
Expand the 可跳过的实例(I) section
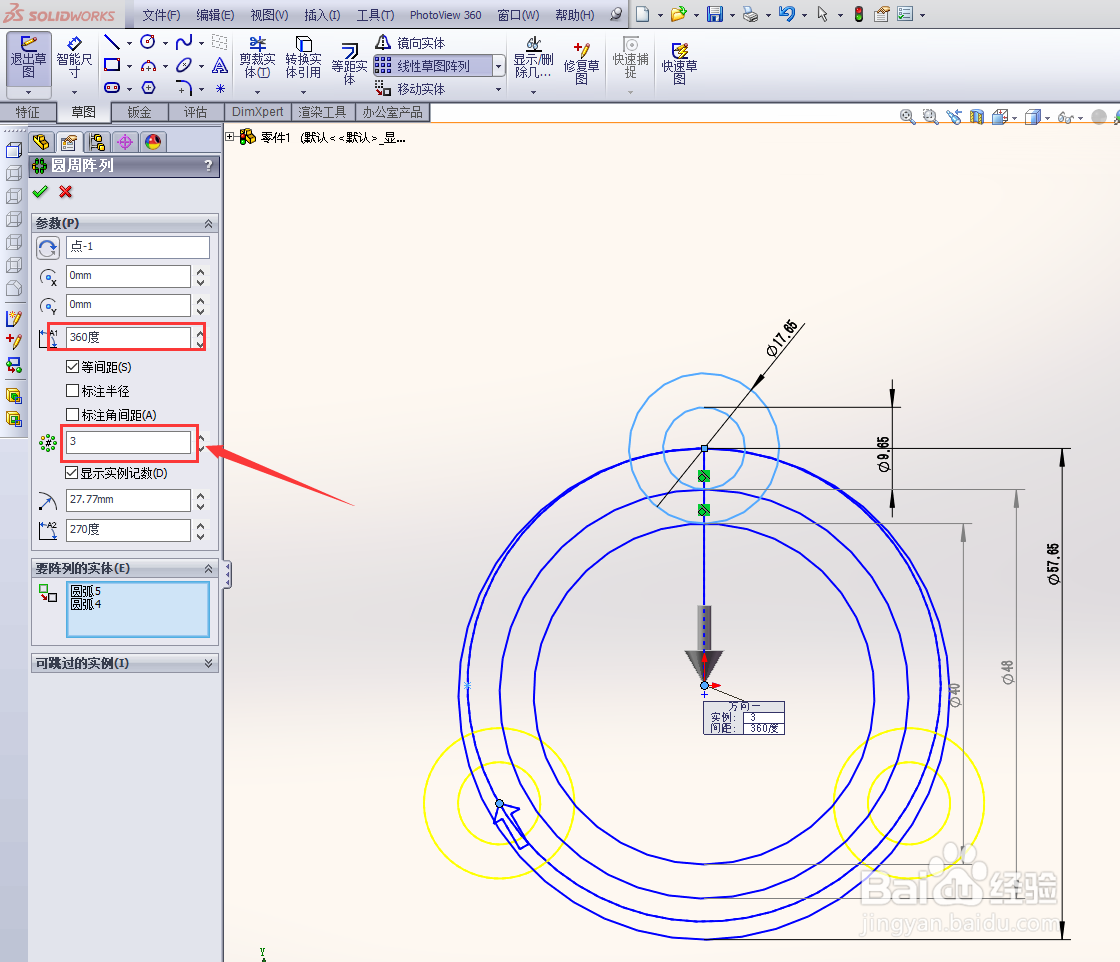click(208, 663)
